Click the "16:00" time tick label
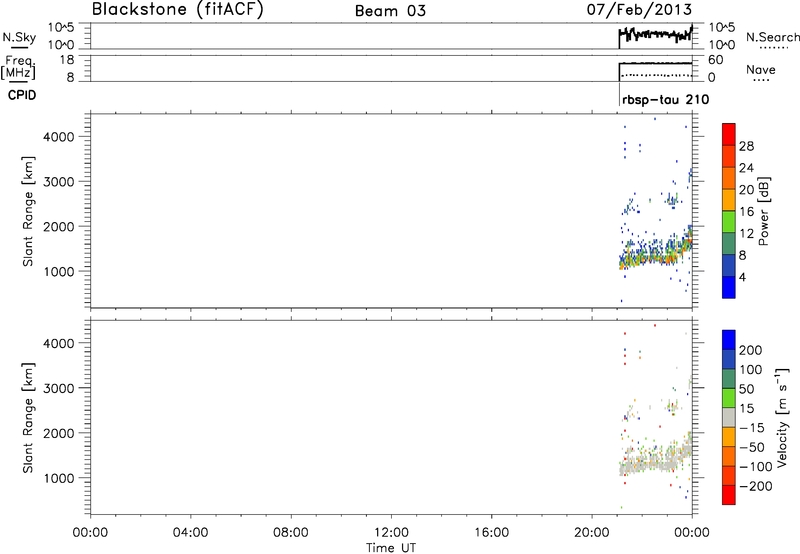The width and height of the screenshot is (800, 554). [x=491, y=533]
